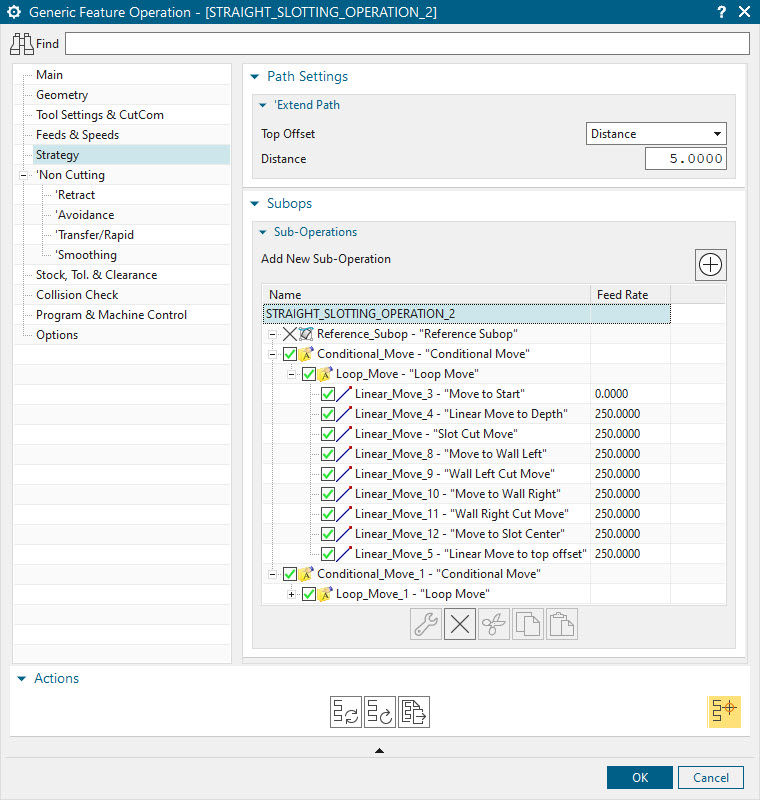
Task: Click the third Actions icon with document arrow
Action: click(414, 711)
